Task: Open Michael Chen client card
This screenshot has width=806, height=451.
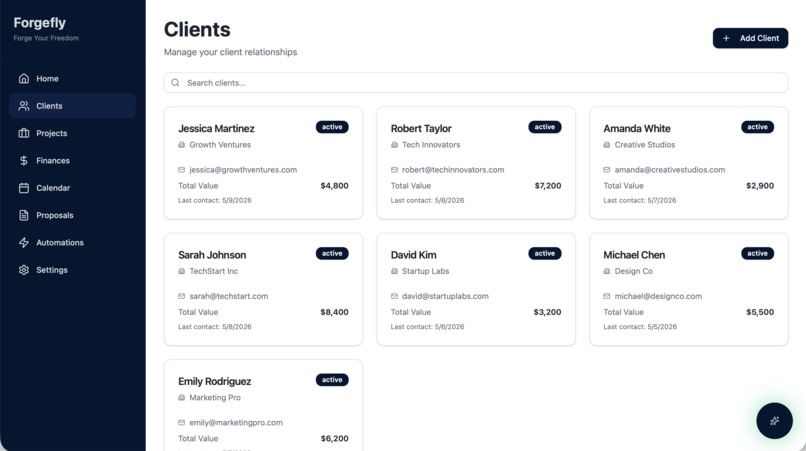Action: coord(688,290)
